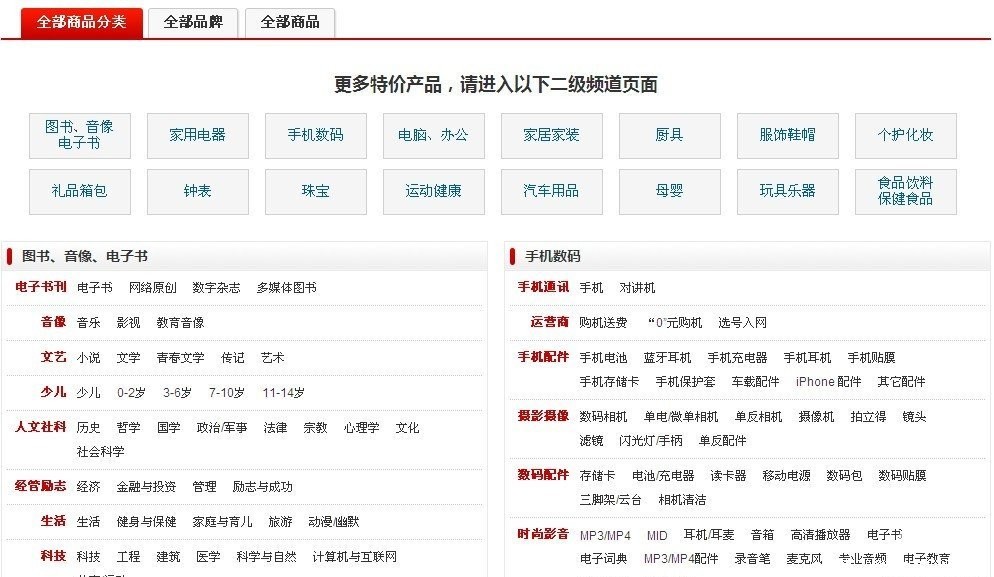Switch to the 全部品牌 tab

click(x=193, y=22)
